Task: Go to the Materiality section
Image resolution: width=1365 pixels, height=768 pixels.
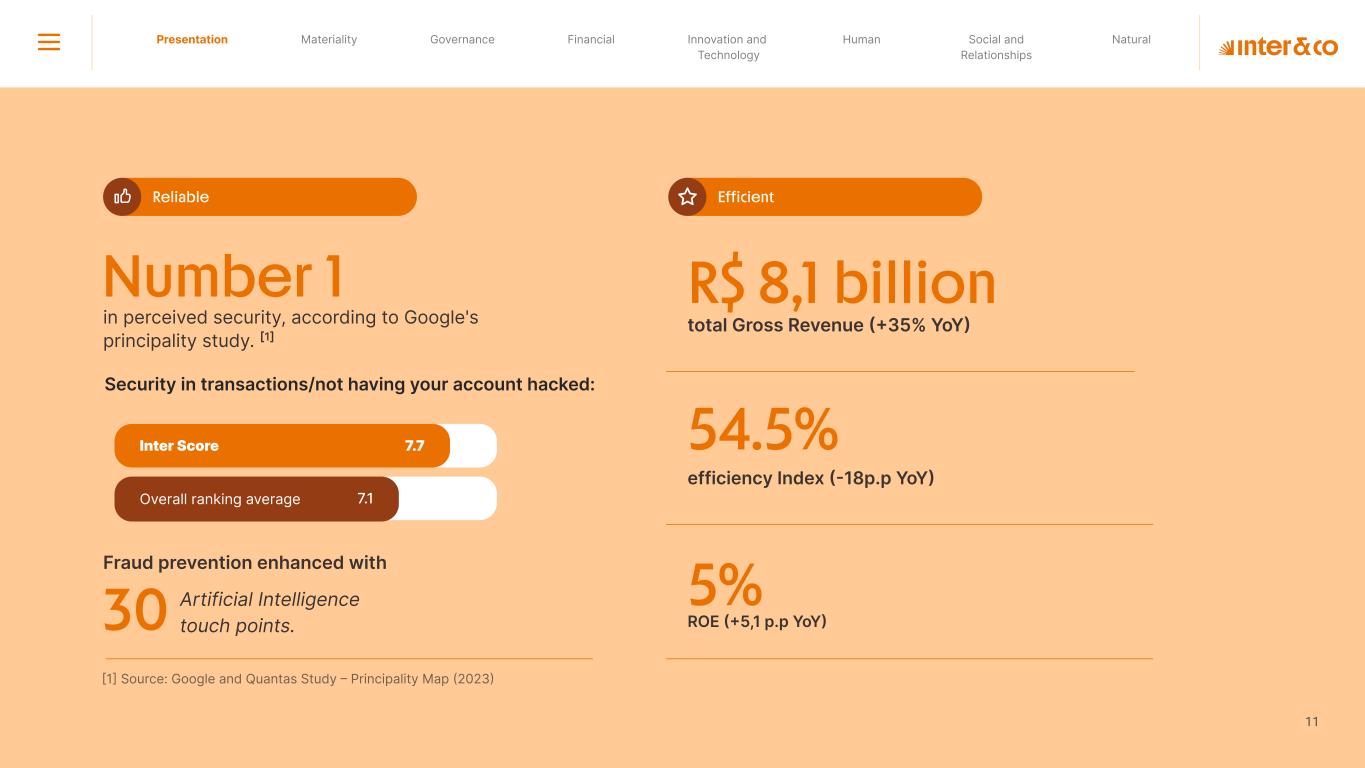Action: (x=329, y=40)
